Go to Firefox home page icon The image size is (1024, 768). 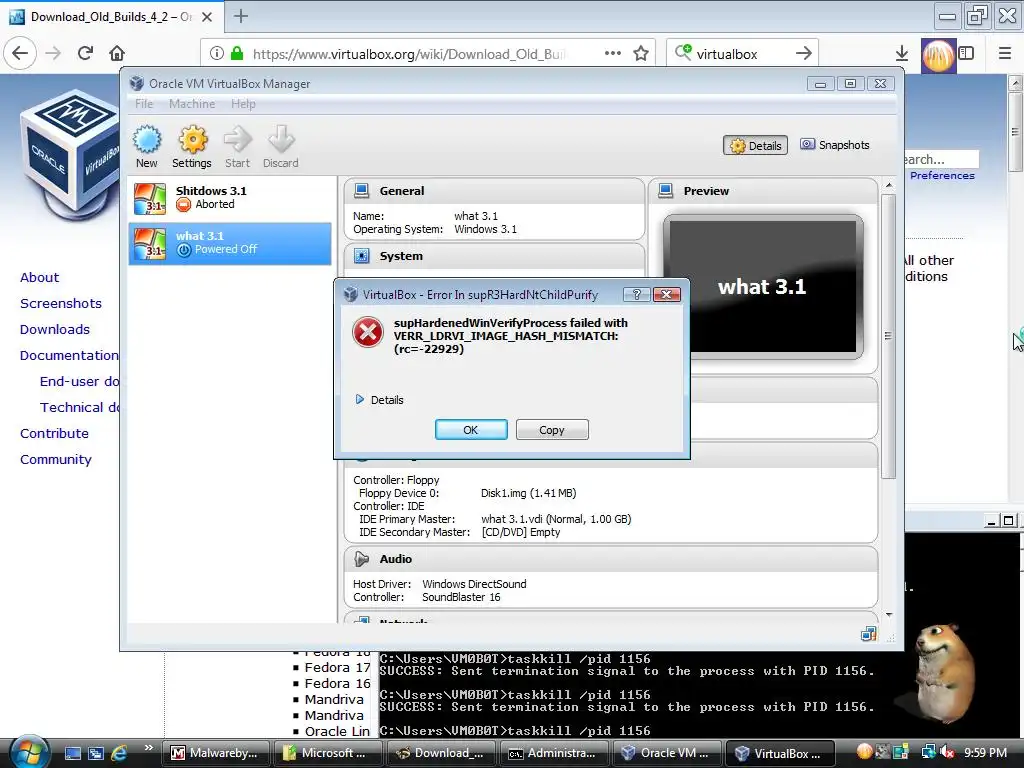click(x=116, y=53)
